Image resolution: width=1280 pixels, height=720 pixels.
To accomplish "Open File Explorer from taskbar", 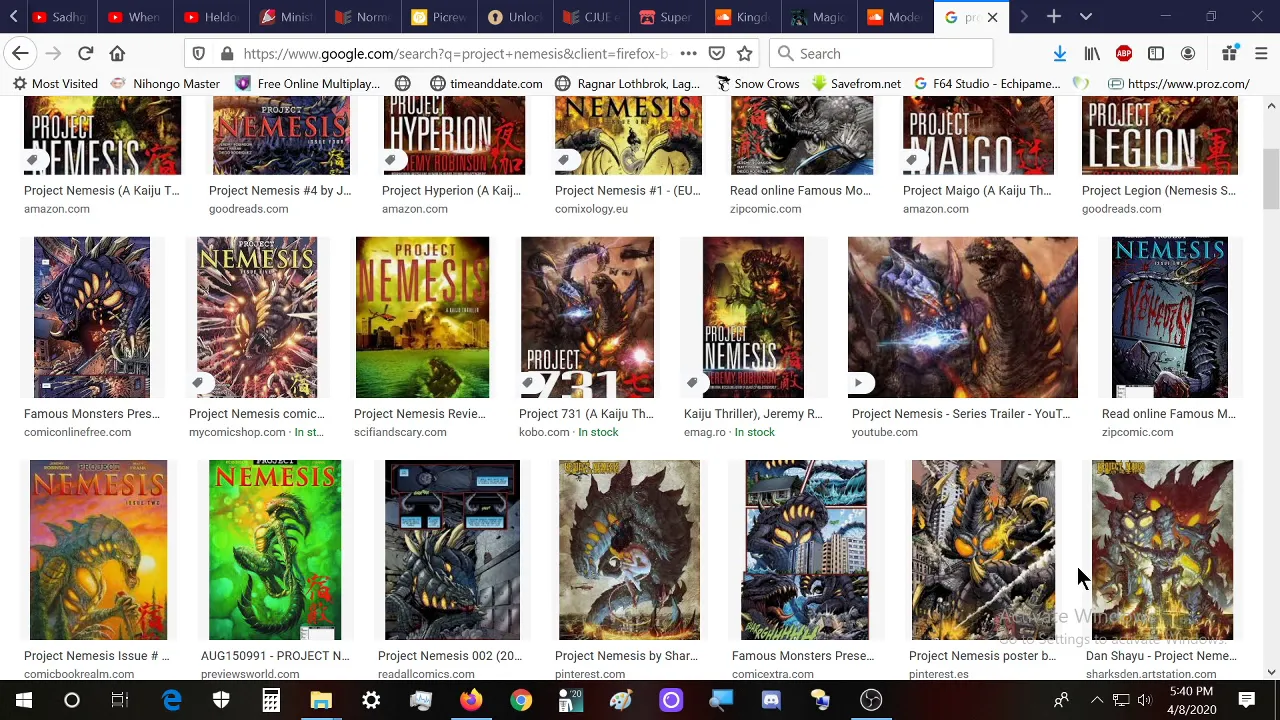I will coord(321,700).
